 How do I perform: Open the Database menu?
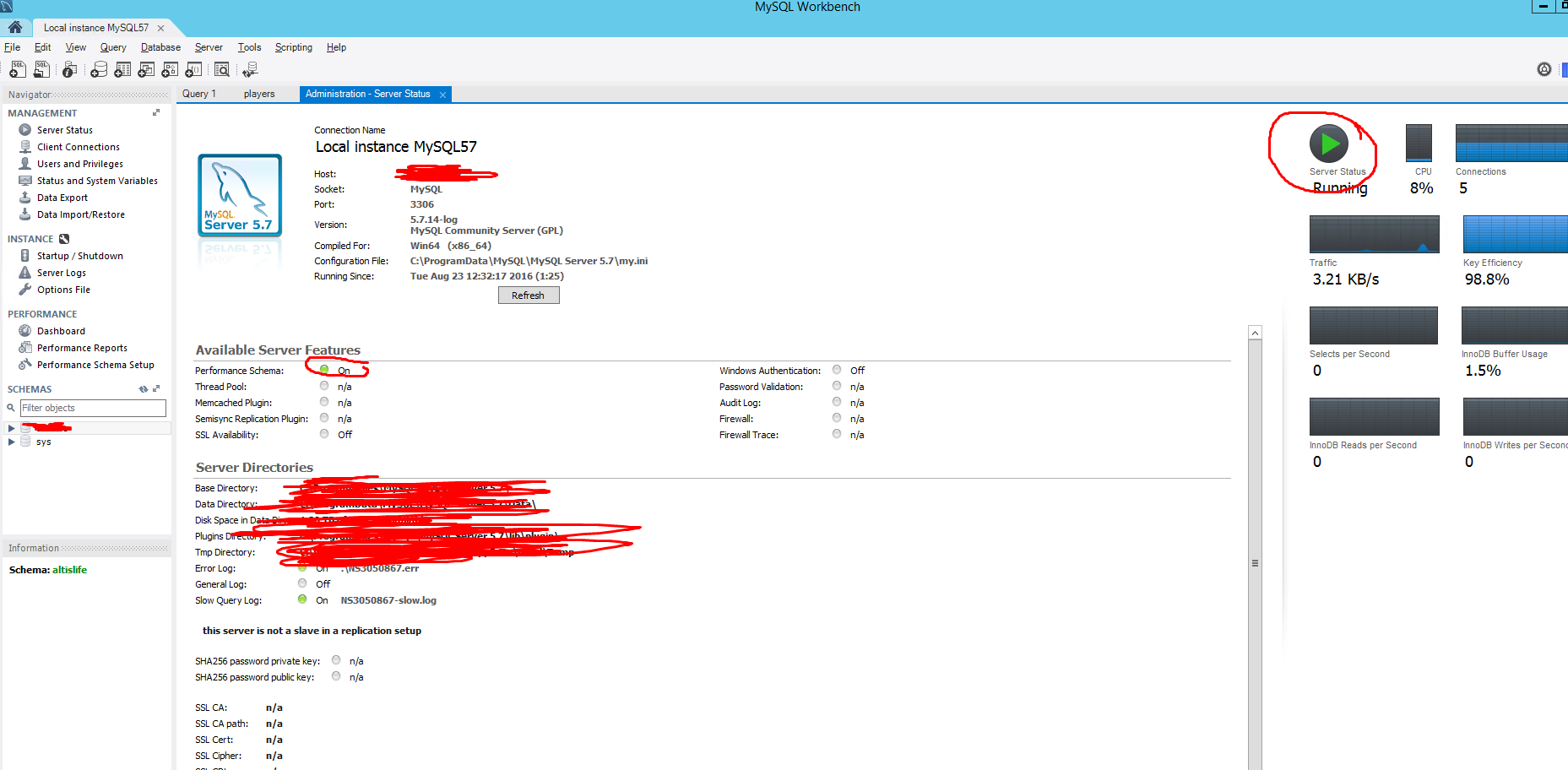pyautogui.click(x=160, y=47)
